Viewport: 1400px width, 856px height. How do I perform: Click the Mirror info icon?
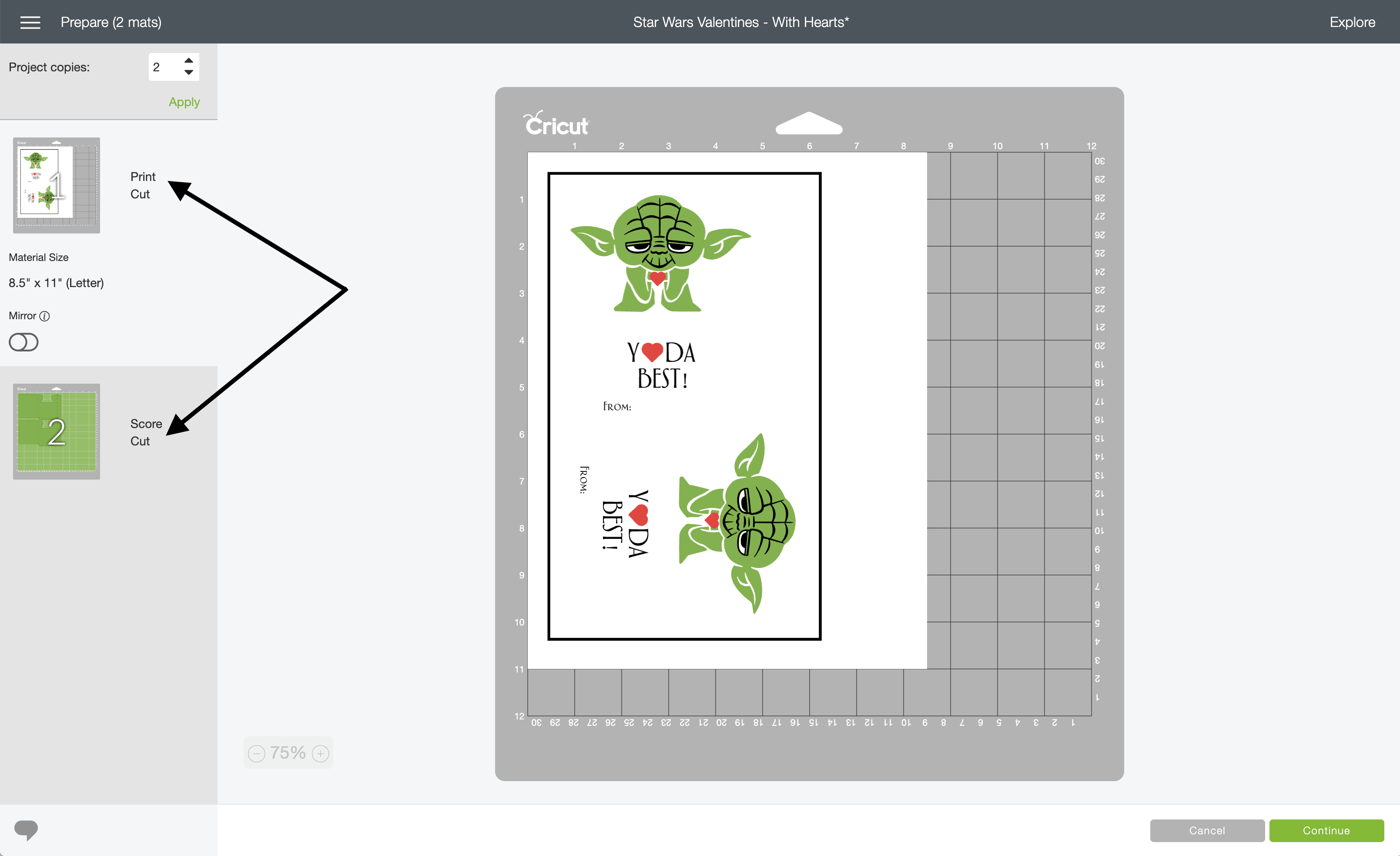coord(45,316)
